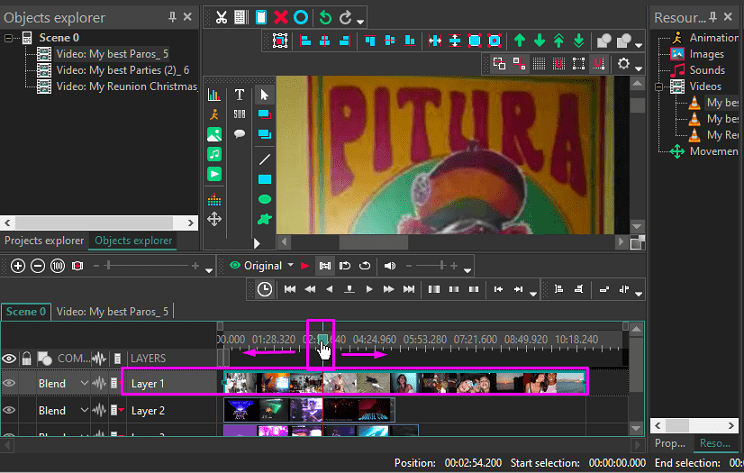744x473 pixels.
Task: Expand the editing toolbar overflow arrow
Action: (x=361, y=22)
